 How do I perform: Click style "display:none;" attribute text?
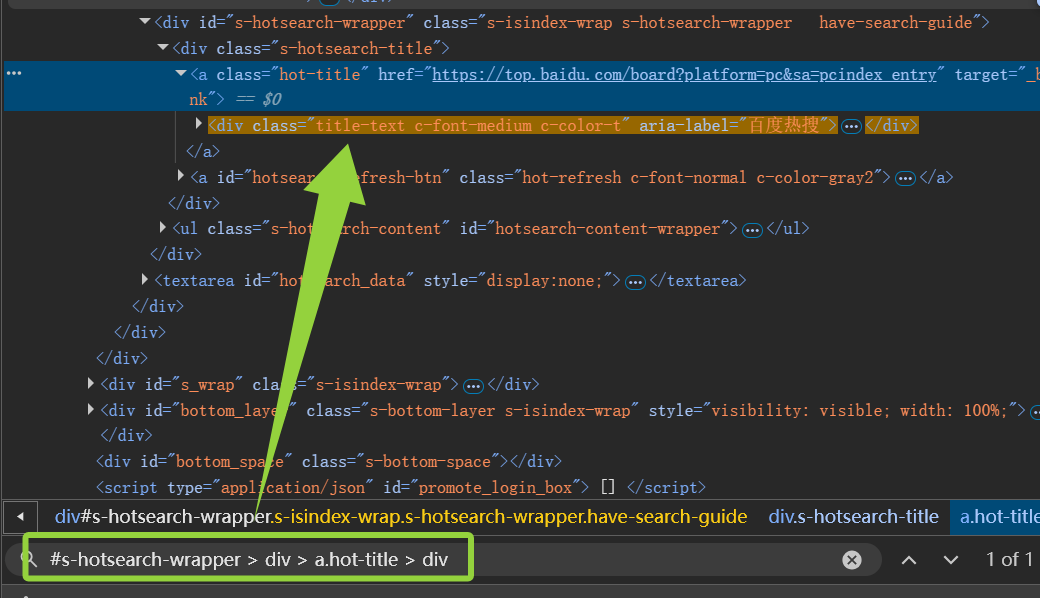point(544,280)
